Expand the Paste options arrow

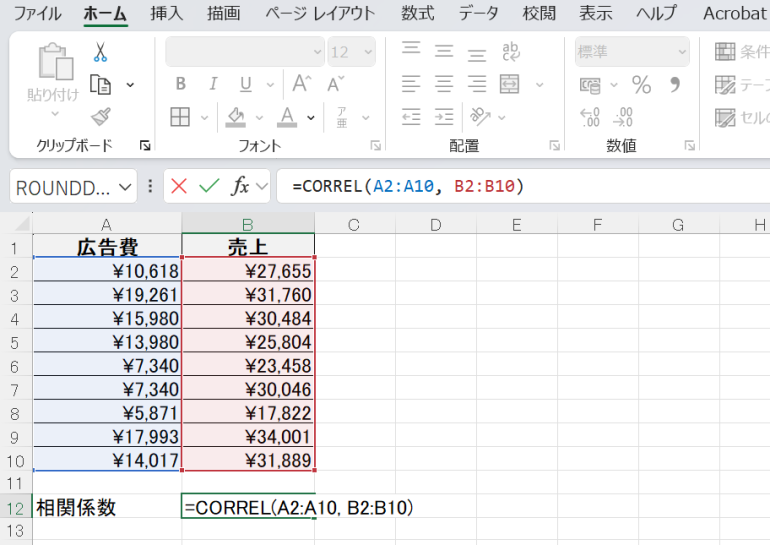[55, 114]
